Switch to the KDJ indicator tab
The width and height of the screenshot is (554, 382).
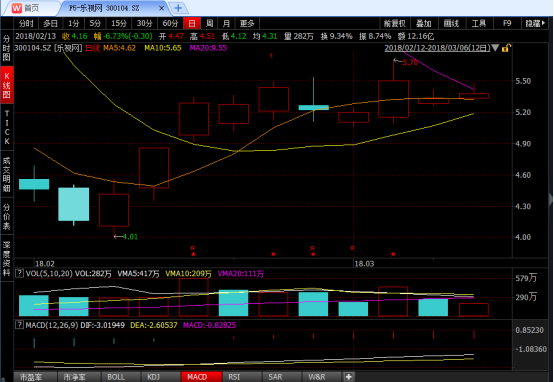pyautogui.click(x=153, y=377)
